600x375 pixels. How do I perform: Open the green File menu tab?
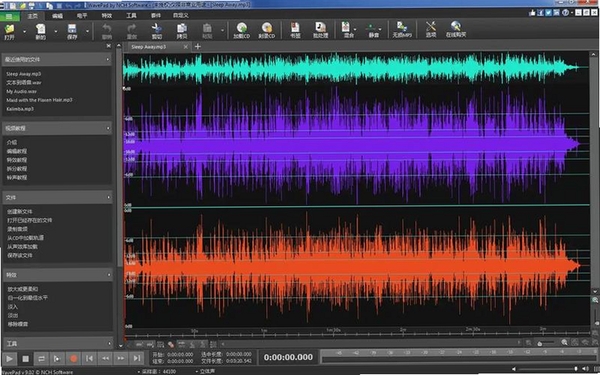9,16
